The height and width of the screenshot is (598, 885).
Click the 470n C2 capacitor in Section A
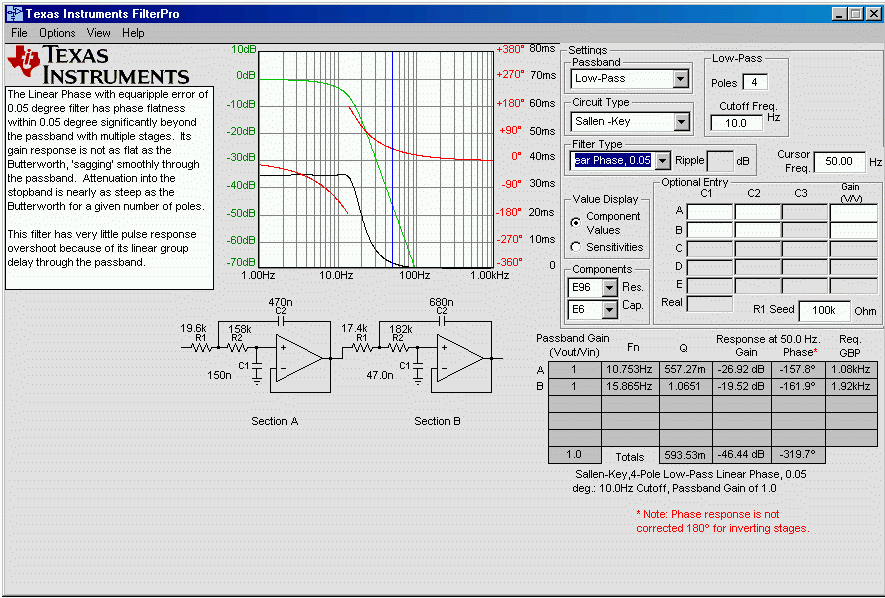coord(281,321)
